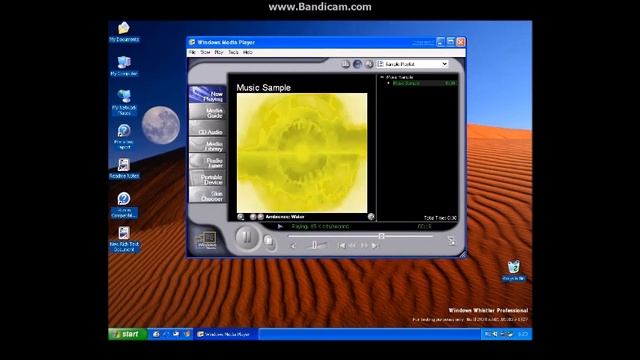The height and width of the screenshot is (360, 640).
Task: Click Windows Media Player taskbar button
Action: pyautogui.click(x=225, y=334)
